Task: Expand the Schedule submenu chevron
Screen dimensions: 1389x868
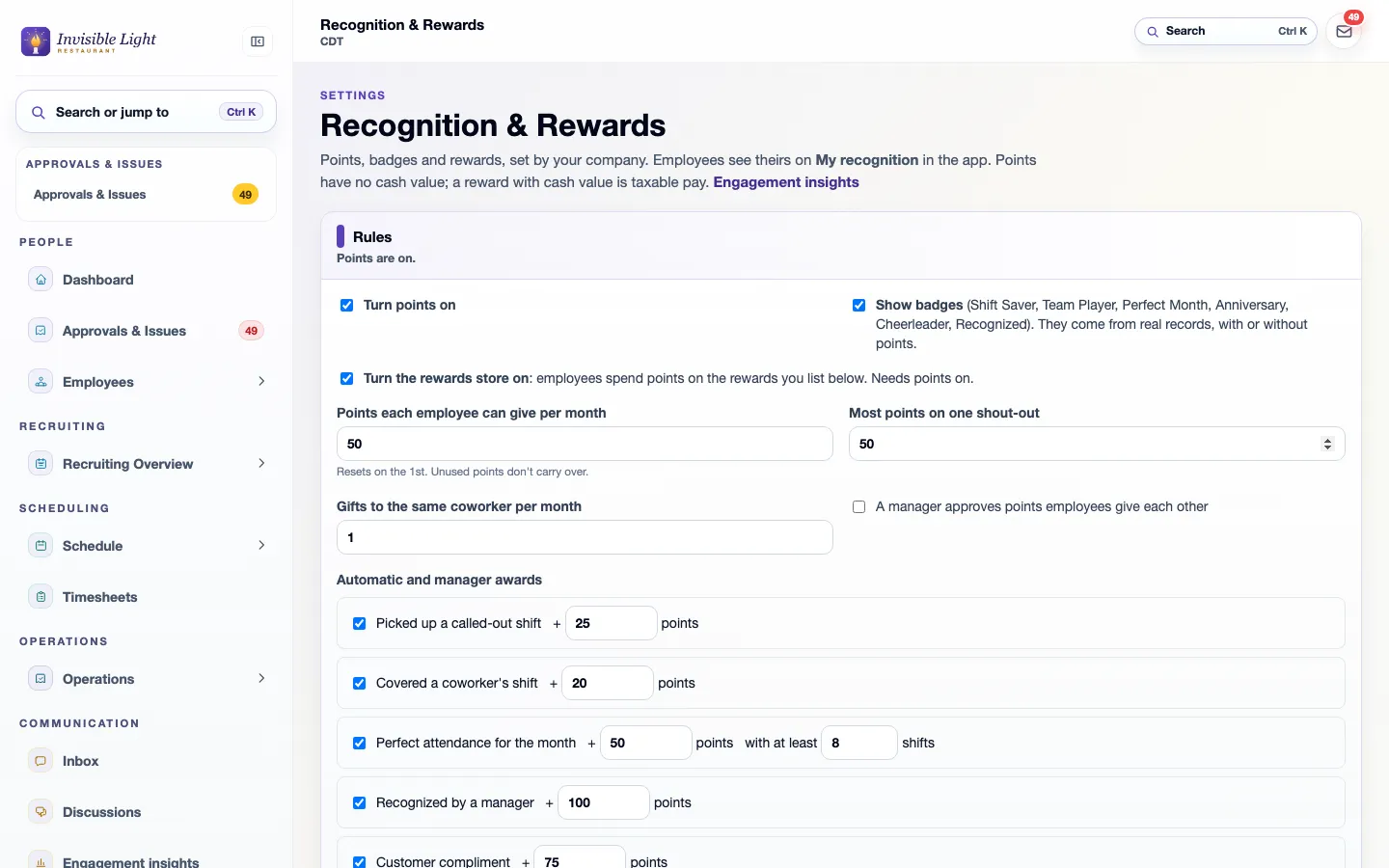Action: [261, 546]
